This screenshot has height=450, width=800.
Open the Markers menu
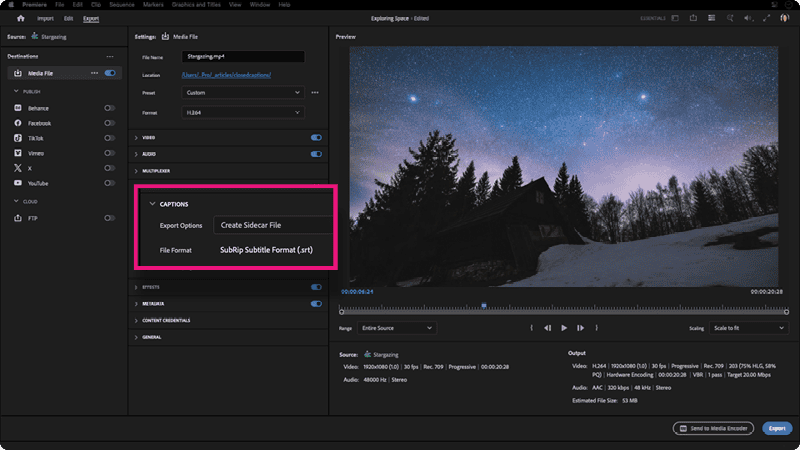pyautogui.click(x=153, y=5)
